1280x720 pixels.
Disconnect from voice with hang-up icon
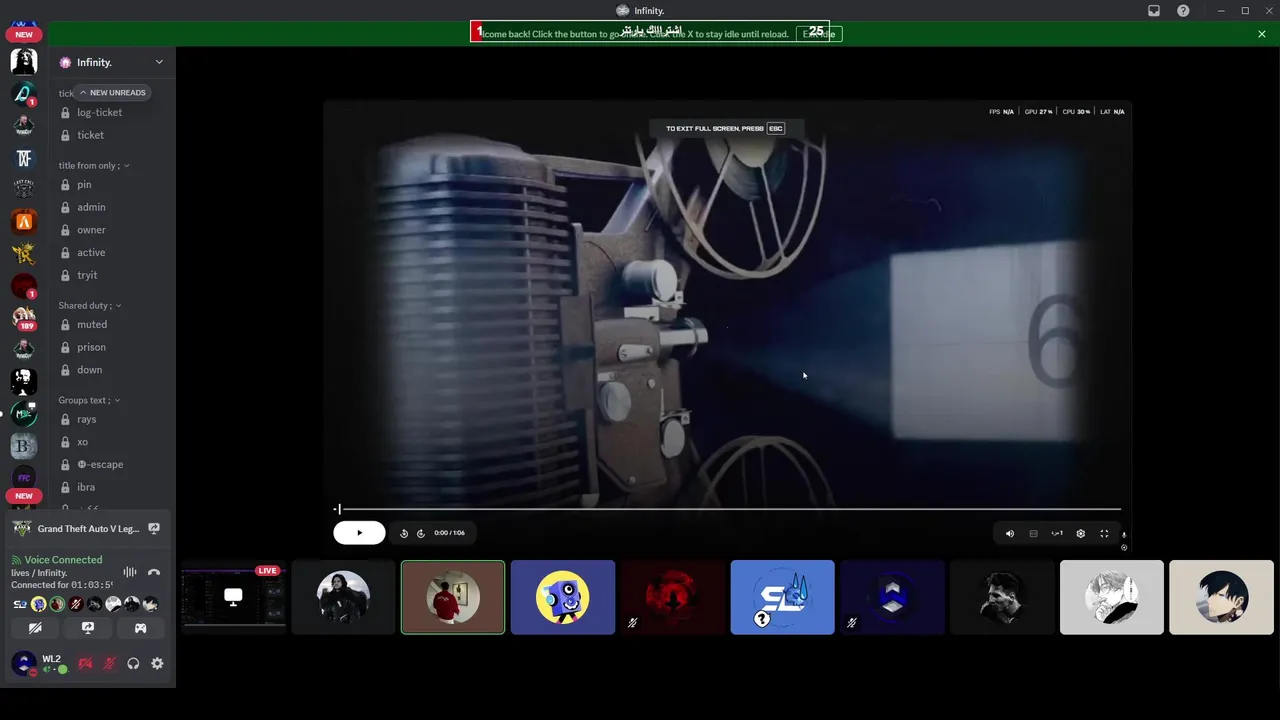click(154, 572)
